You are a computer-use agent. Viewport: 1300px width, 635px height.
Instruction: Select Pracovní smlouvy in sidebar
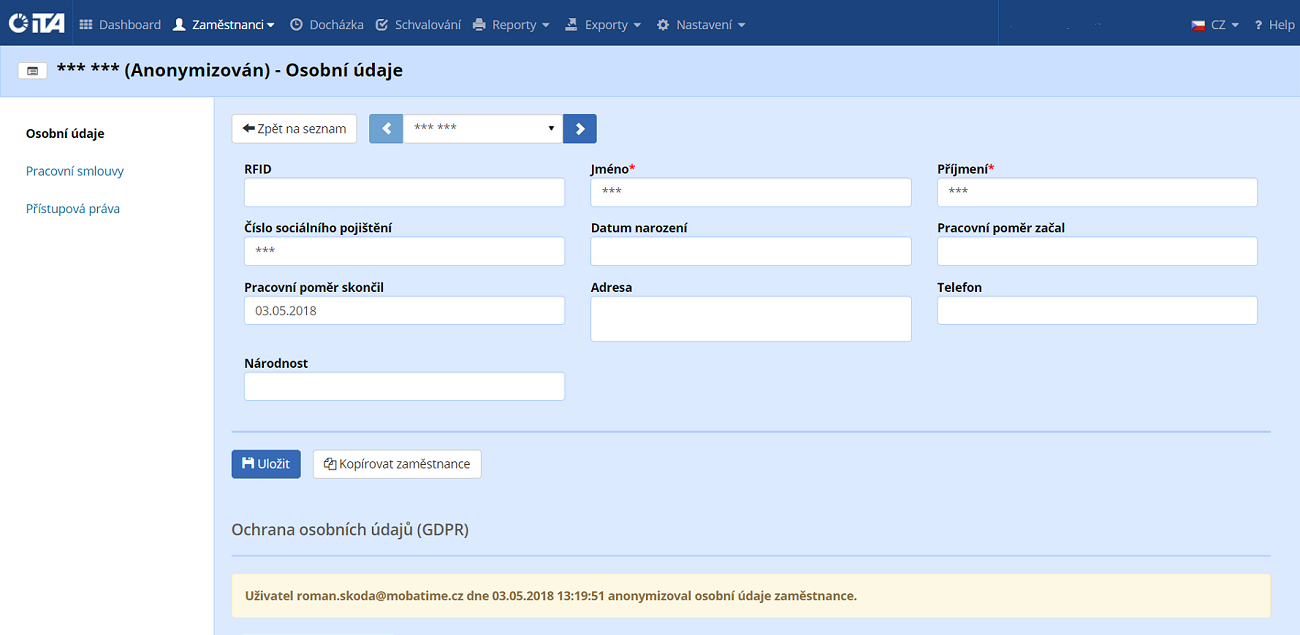click(75, 171)
